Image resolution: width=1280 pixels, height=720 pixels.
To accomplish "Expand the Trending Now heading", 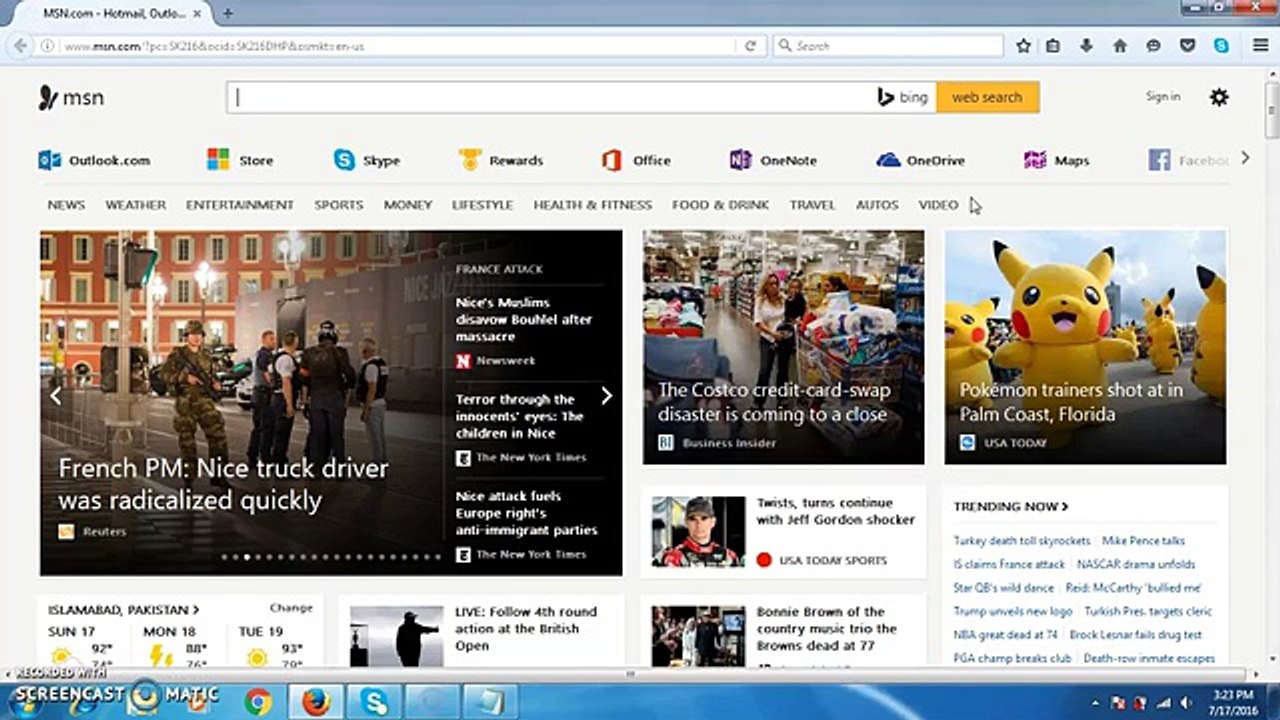I will pos(1011,506).
